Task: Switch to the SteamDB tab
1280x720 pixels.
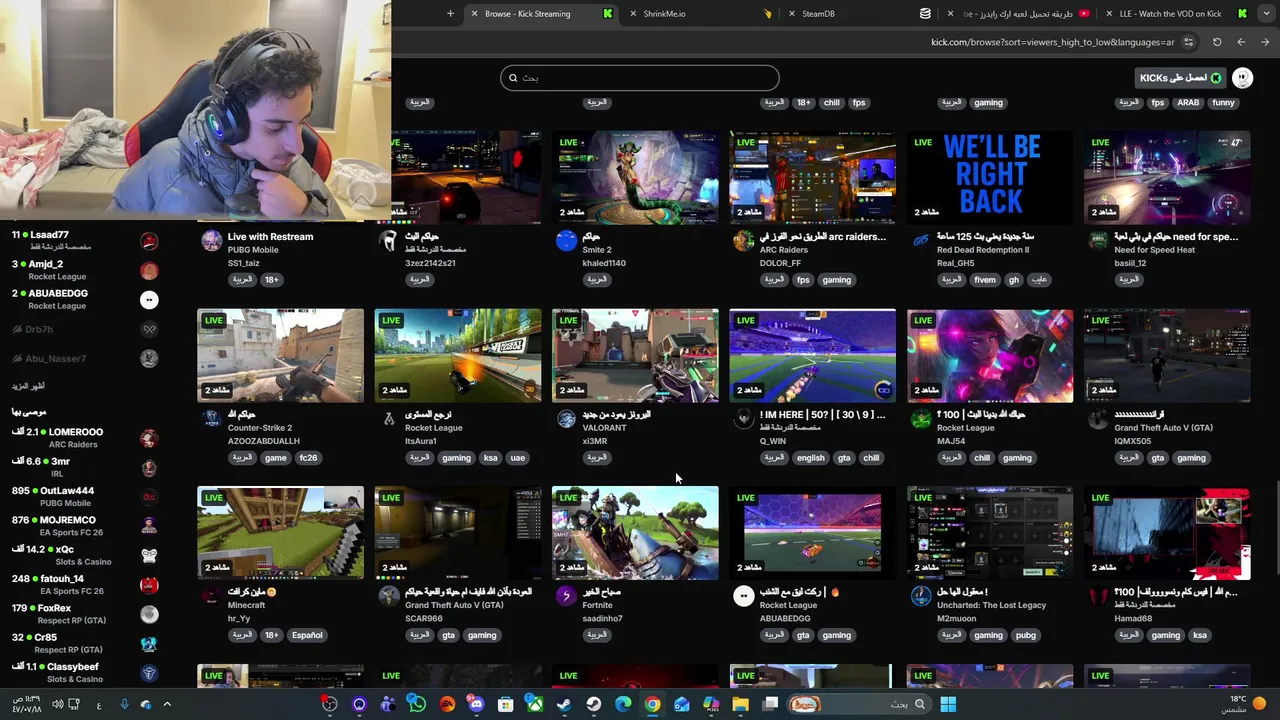Action: (860, 14)
